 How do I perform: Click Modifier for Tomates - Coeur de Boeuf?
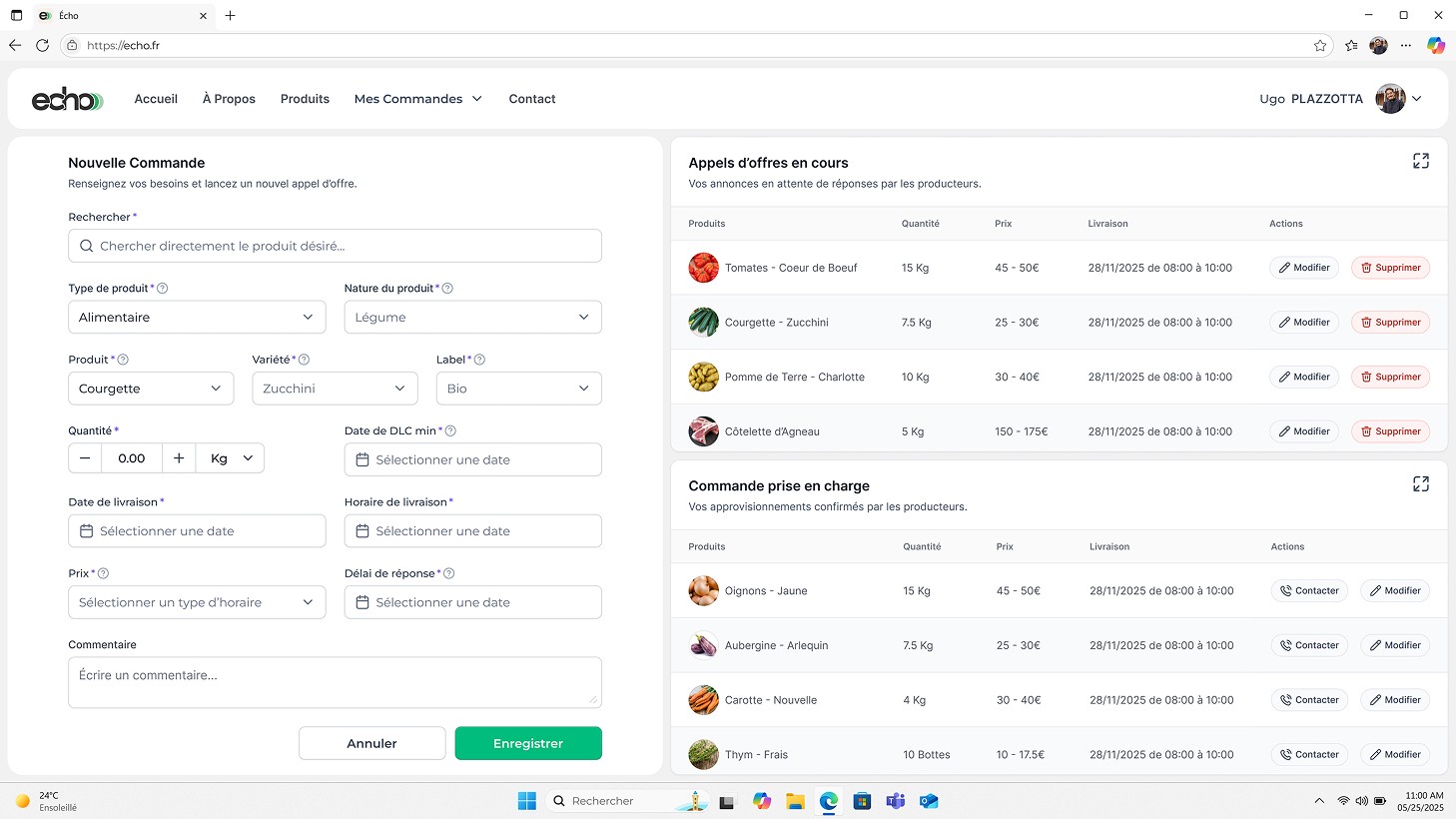coord(1304,268)
